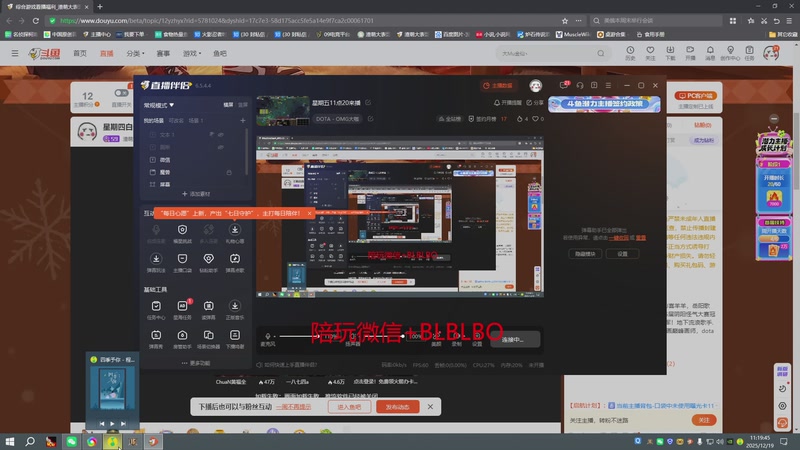Expand 更多功能 more functions
This screenshot has height=450, width=800.
pyautogui.click(x=196, y=363)
